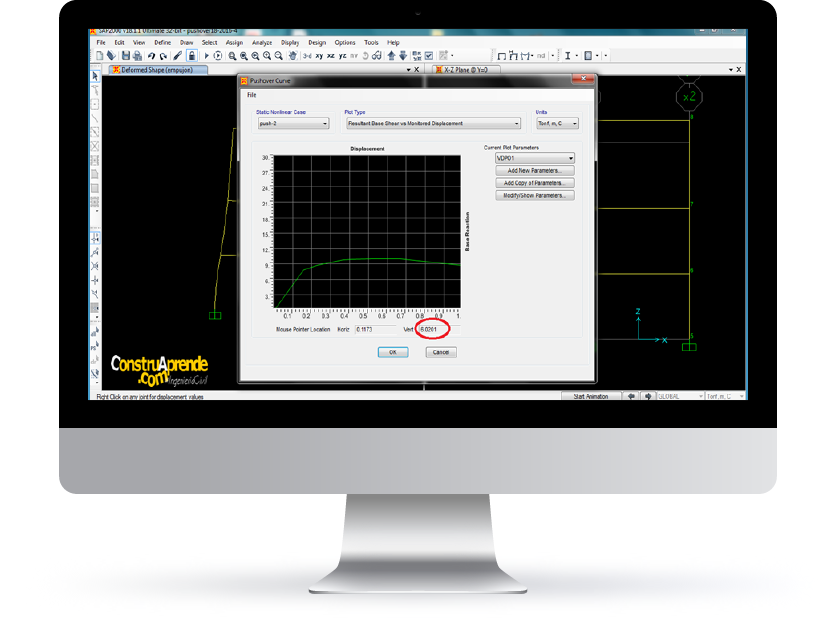The height and width of the screenshot is (640, 836).
Task: Open File menu in Pushover Curve dialog
Action: pos(252,95)
